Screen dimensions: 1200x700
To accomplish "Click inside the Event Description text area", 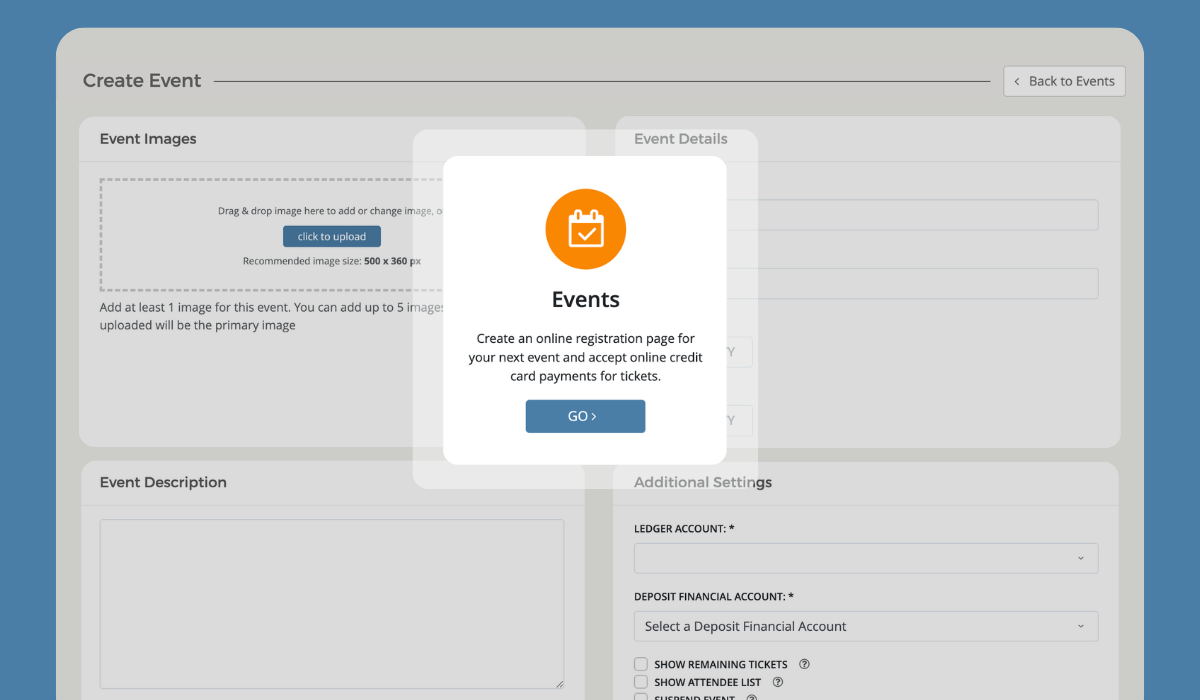I will click(x=332, y=604).
